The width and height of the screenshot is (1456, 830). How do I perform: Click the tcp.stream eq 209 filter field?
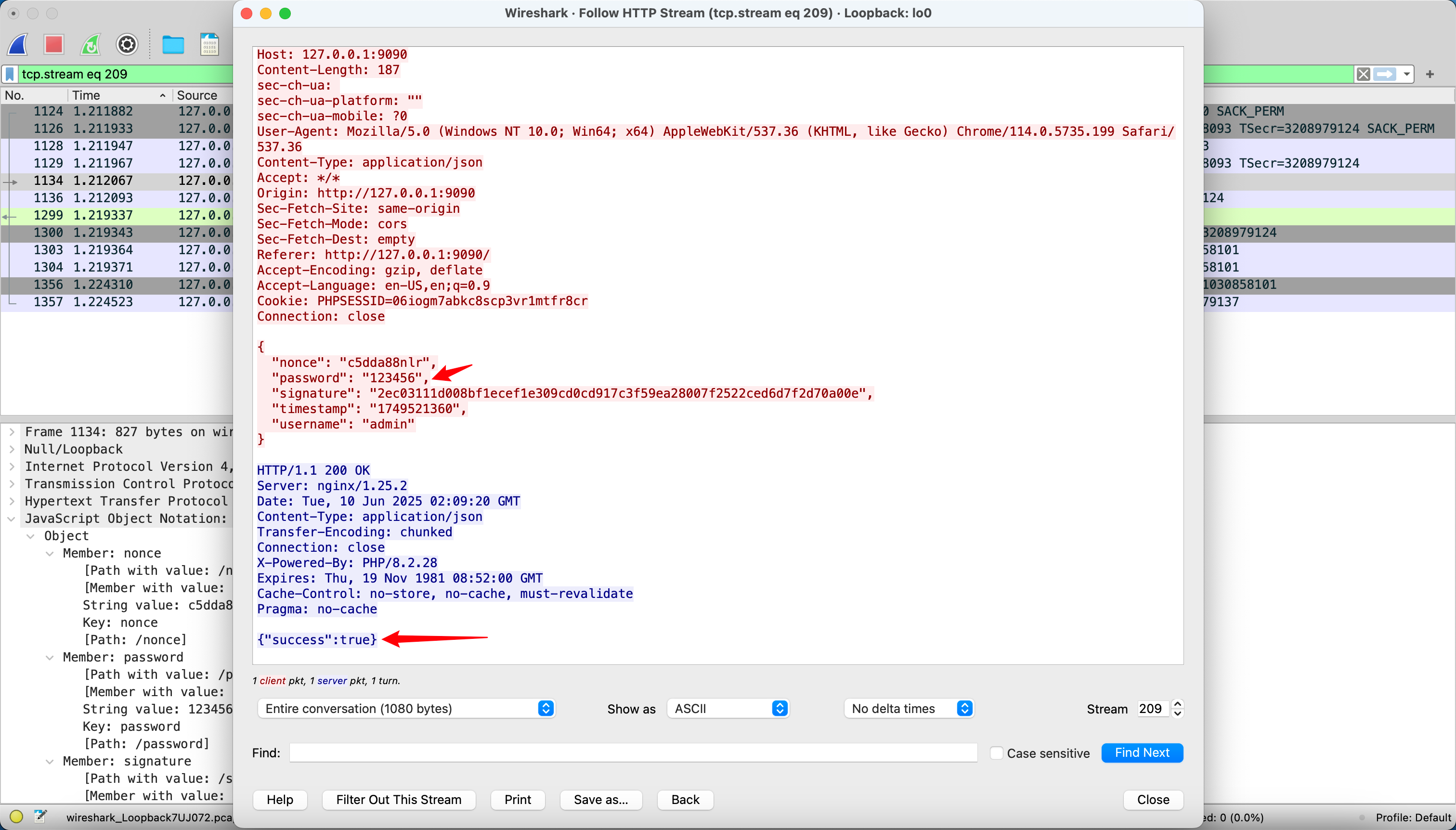[125, 74]
